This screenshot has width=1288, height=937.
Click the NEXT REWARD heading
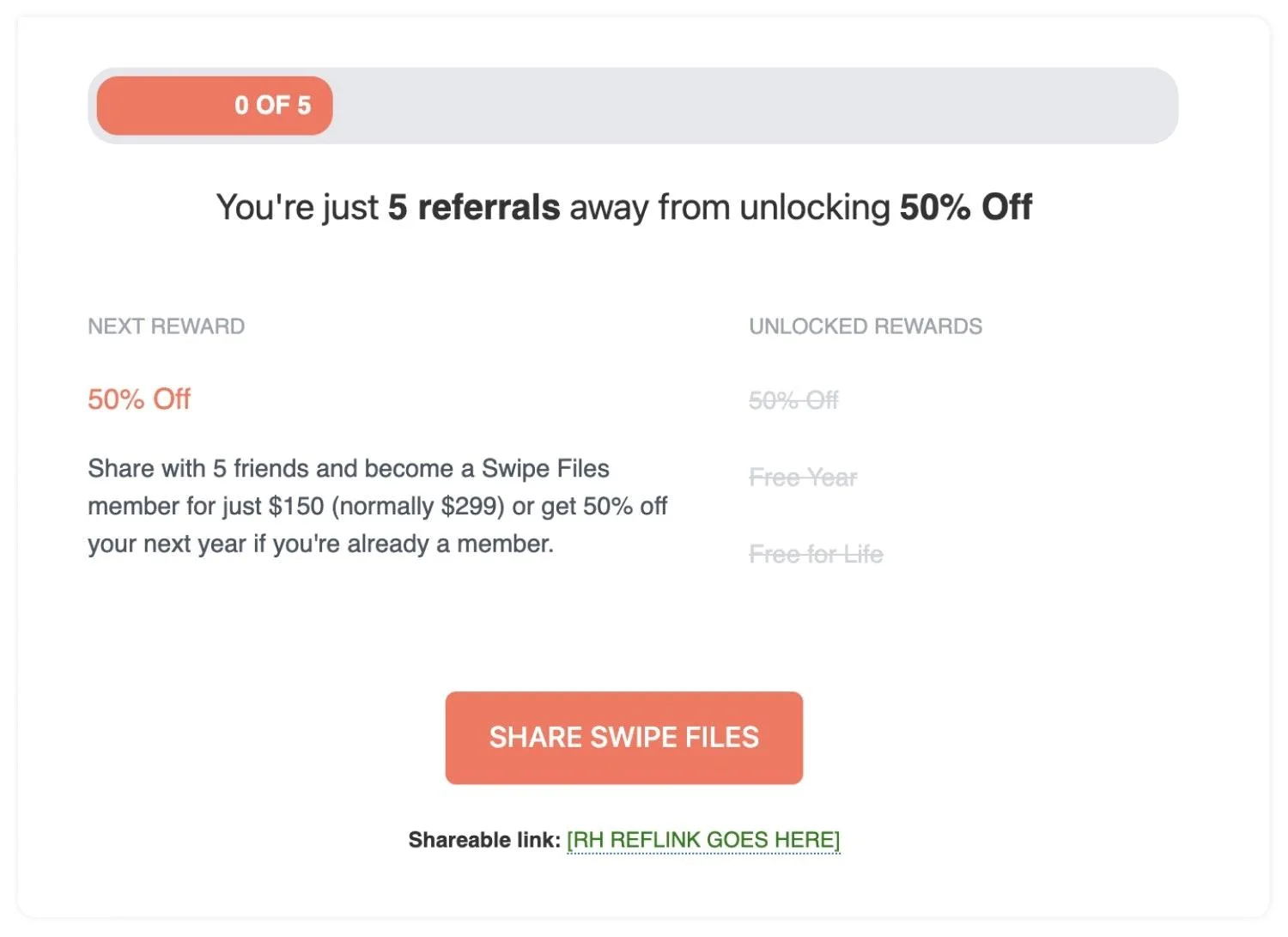pyautogui.click(x=166, y=326)
